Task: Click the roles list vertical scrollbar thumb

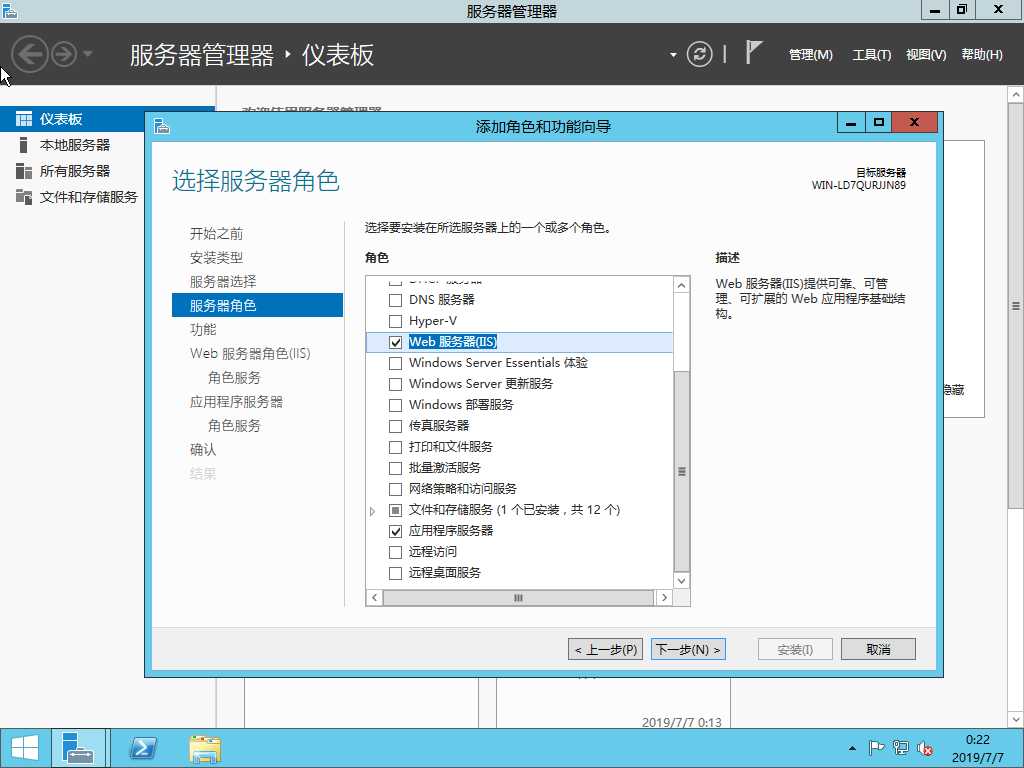Action: click(x=681, y=472)
